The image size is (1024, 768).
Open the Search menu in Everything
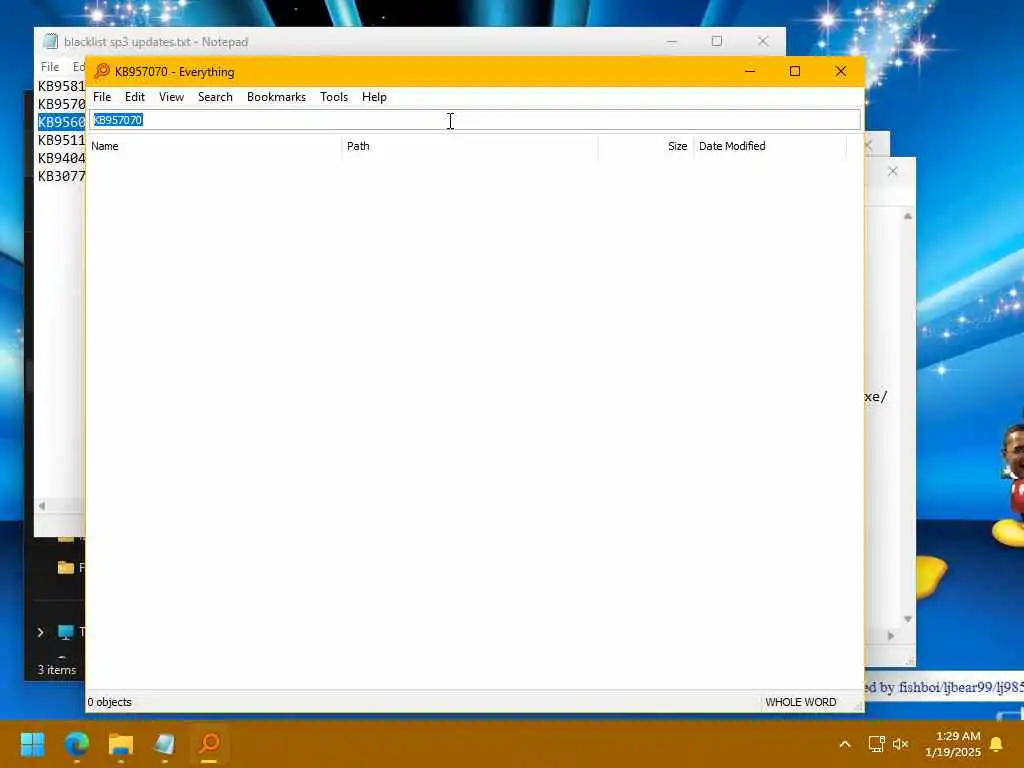(215, 97)
